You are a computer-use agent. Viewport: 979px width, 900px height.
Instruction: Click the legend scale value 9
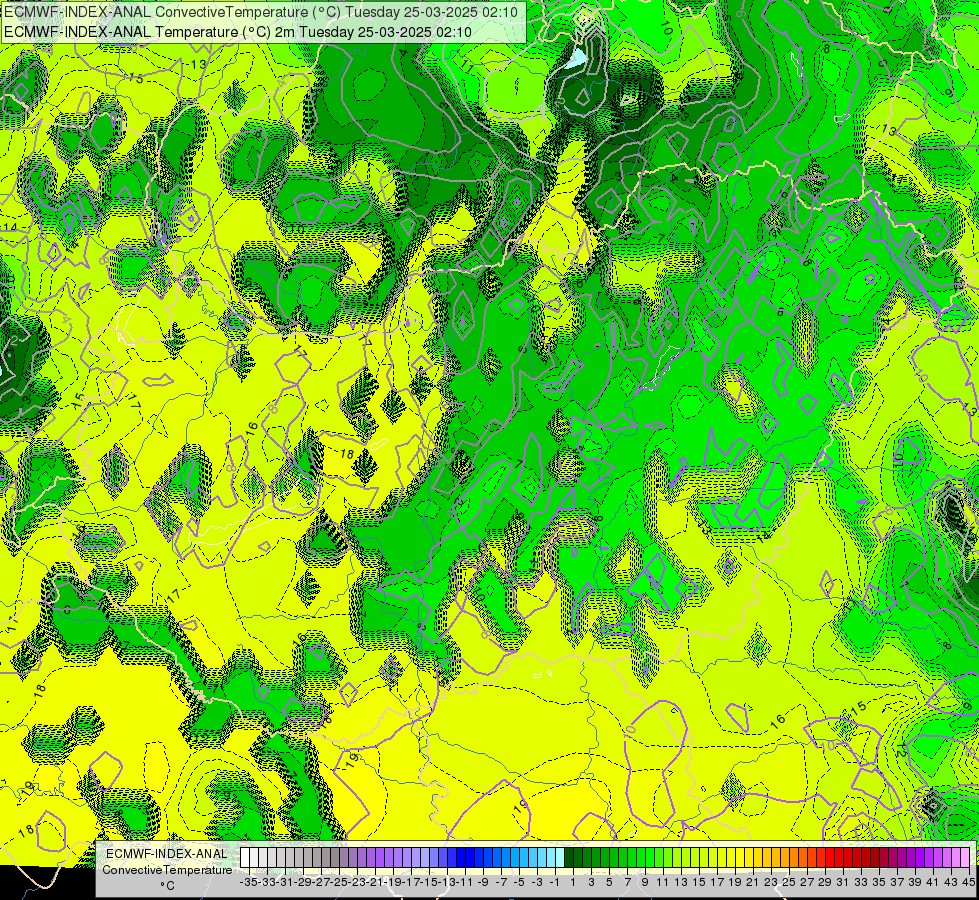(x=645, y=882)
